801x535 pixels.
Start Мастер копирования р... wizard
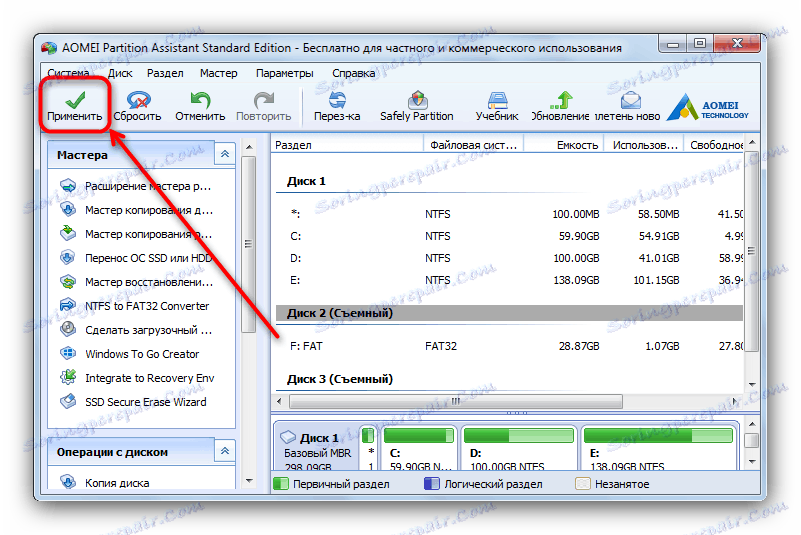[135, 234]
